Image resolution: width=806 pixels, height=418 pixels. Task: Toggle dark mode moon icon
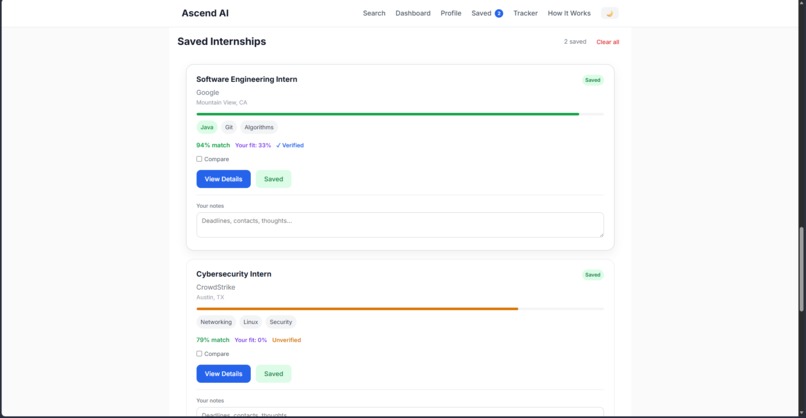coord(609,13)
